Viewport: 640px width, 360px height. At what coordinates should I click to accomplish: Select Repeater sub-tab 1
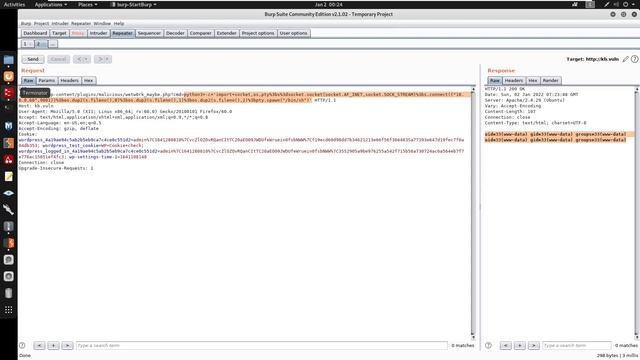click(27, 44)
